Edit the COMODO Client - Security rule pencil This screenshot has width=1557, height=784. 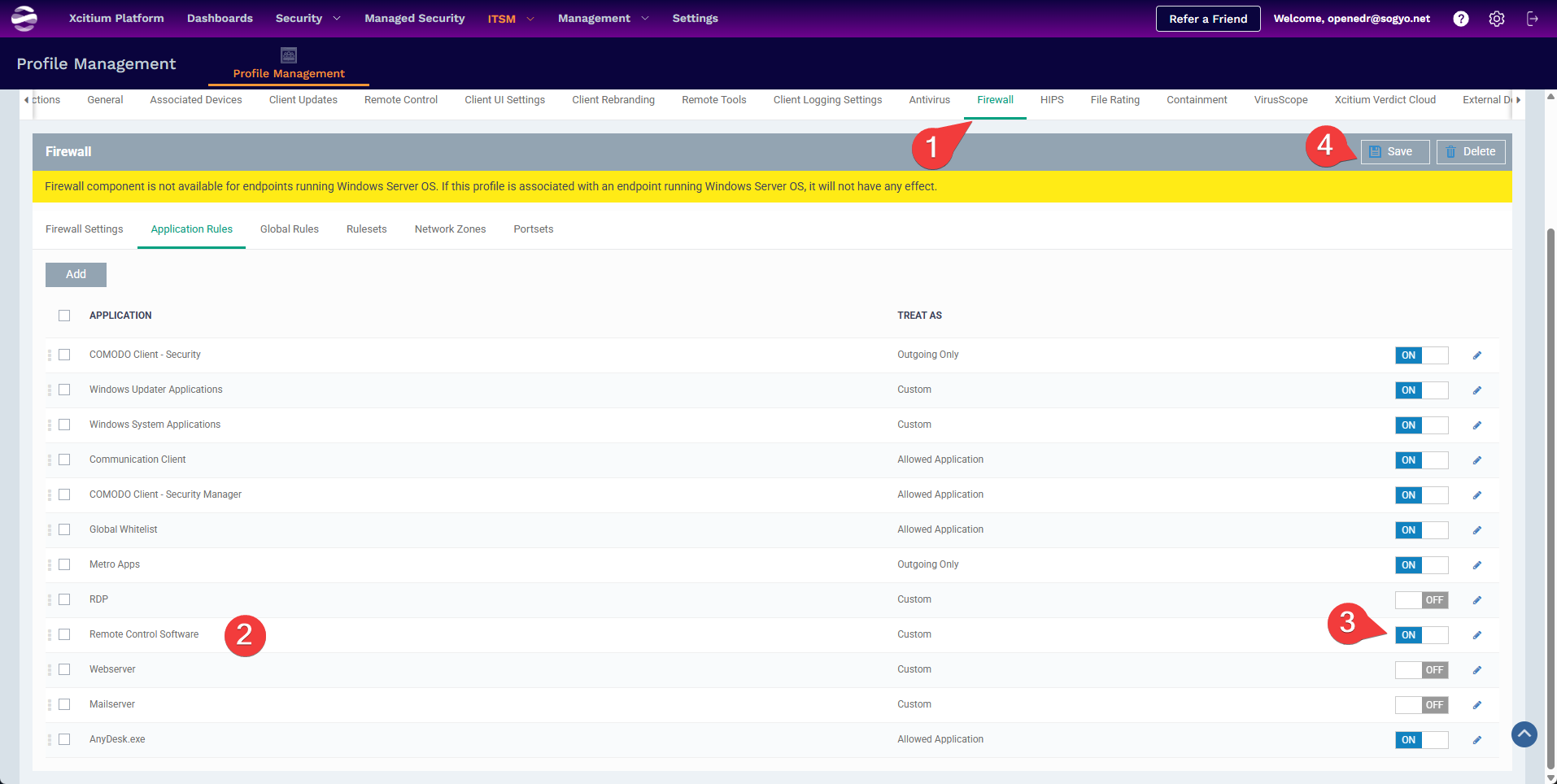[1477, 355]
